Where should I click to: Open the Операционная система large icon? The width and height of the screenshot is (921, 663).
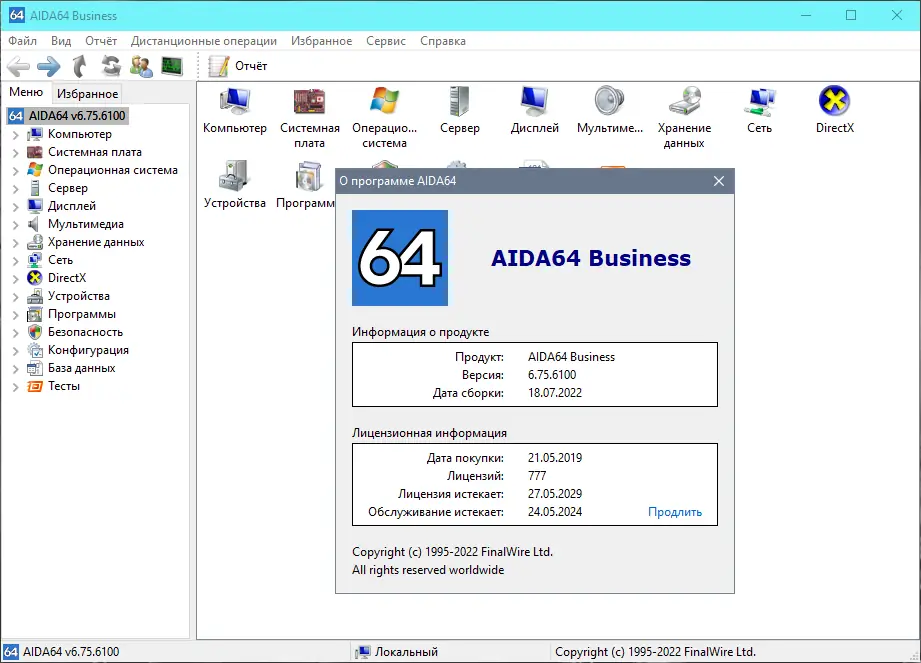click(385, 117)
